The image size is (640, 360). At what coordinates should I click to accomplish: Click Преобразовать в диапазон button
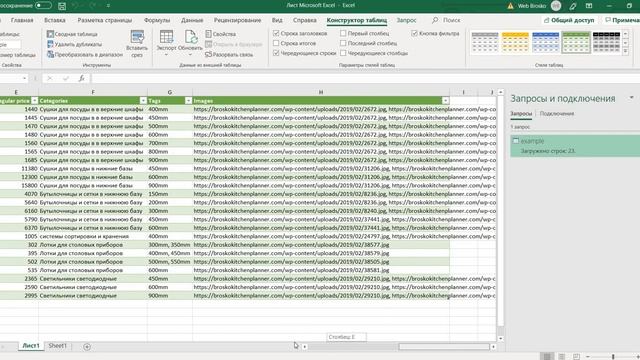click(84, 54)
